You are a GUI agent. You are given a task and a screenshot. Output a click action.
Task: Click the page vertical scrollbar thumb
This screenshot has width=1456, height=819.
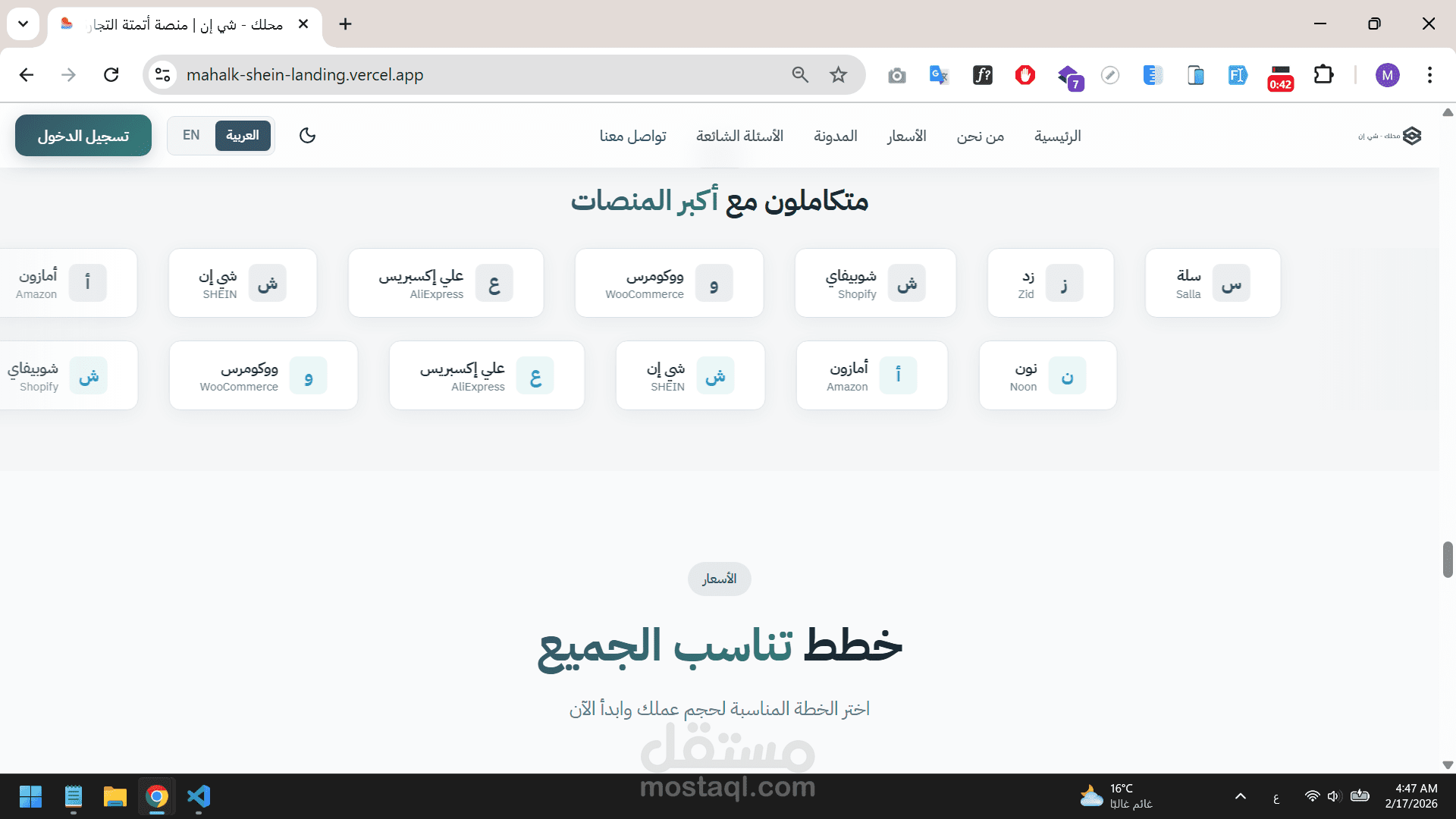click(x=1448, y=560)
